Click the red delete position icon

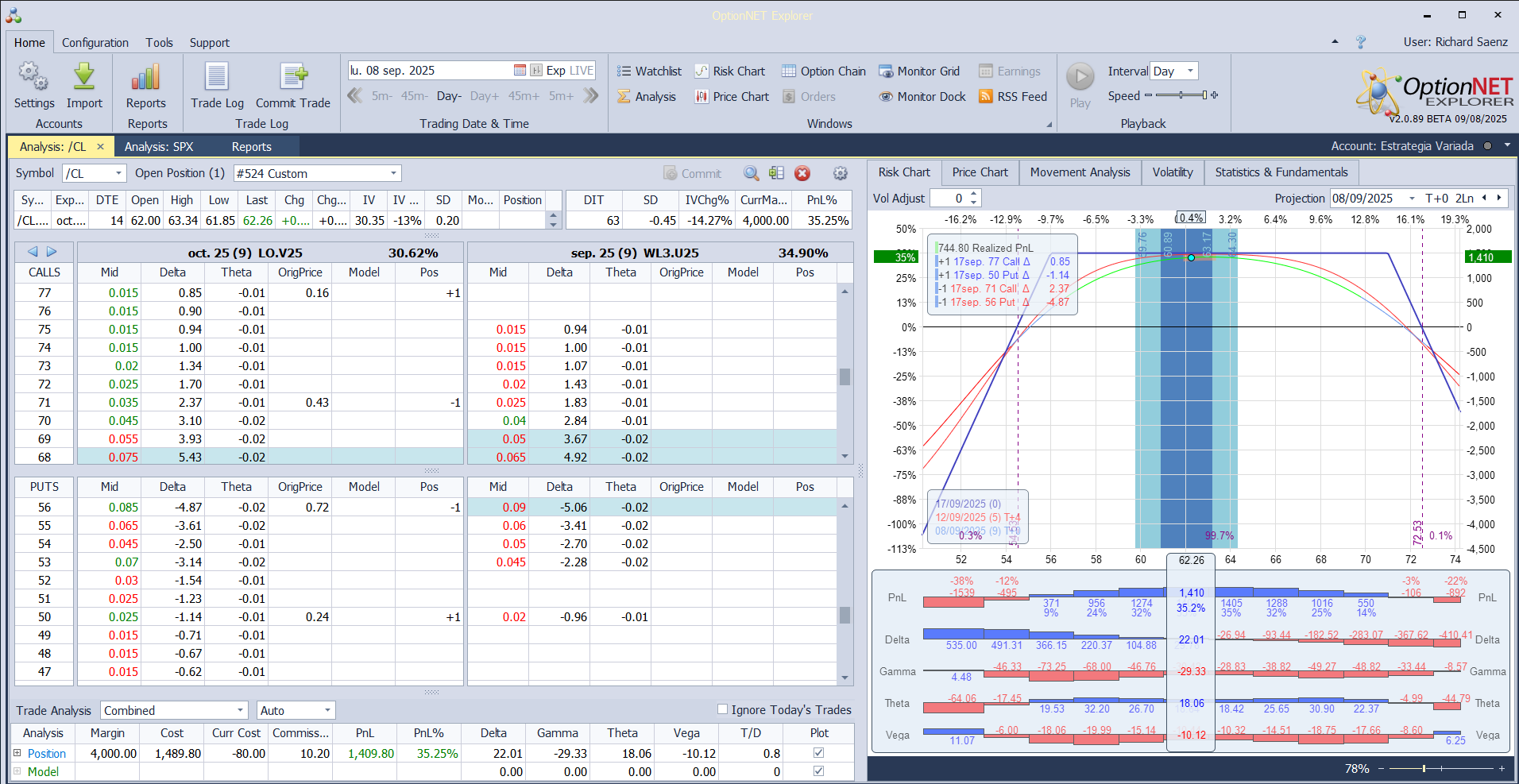coord(802,173)
